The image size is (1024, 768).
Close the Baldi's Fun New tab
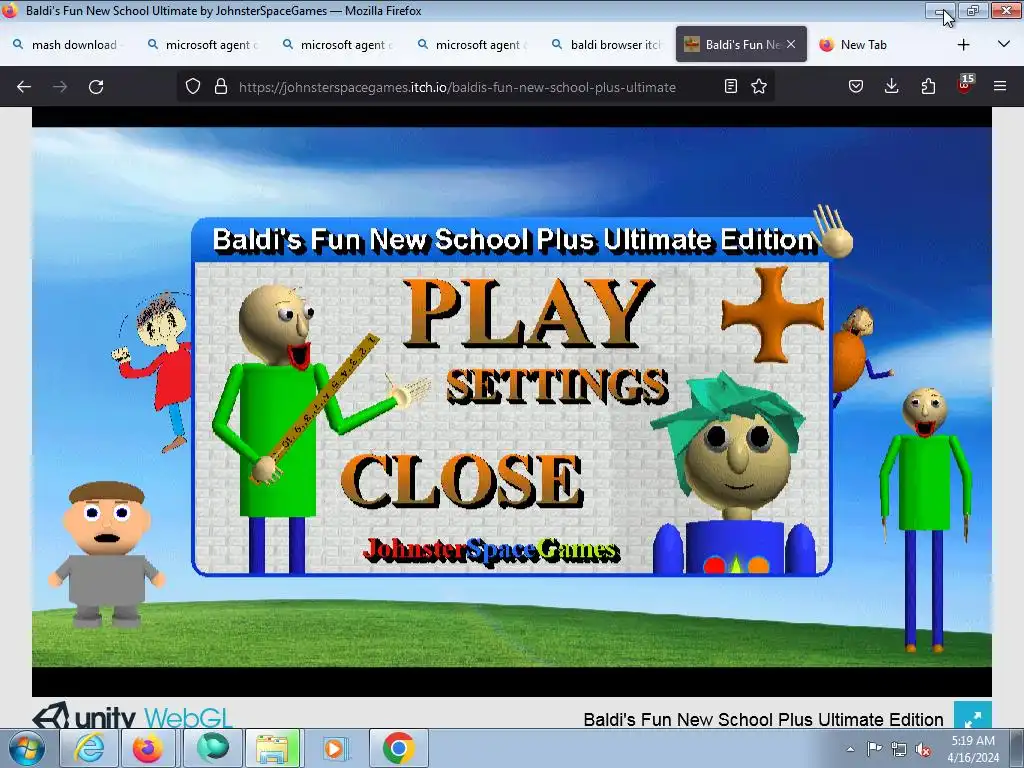[x=791, y=44]
